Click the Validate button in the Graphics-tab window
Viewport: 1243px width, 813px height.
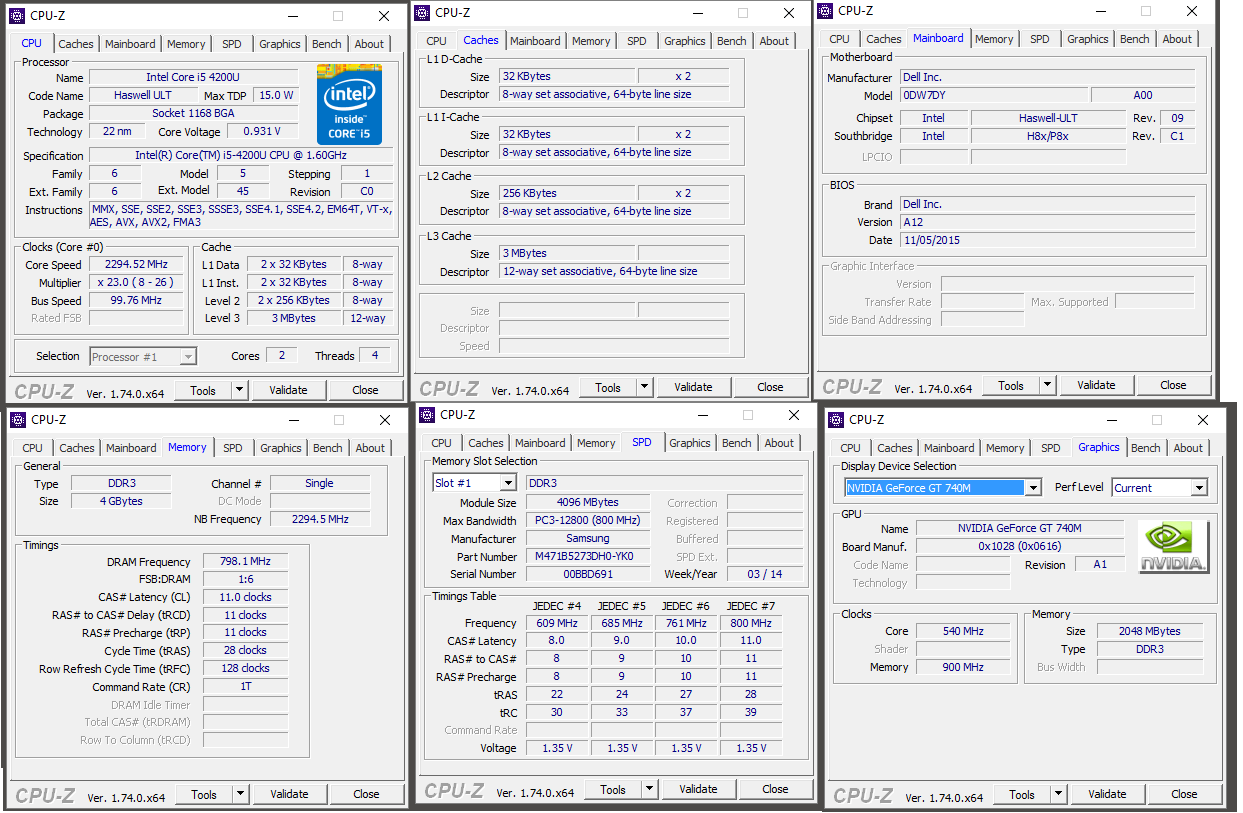point(1107,794)
